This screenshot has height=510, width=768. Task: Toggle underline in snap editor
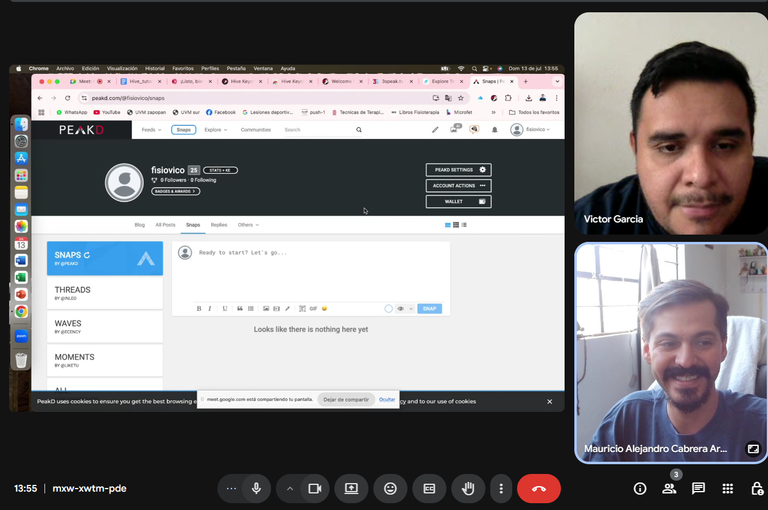(225, 309)
